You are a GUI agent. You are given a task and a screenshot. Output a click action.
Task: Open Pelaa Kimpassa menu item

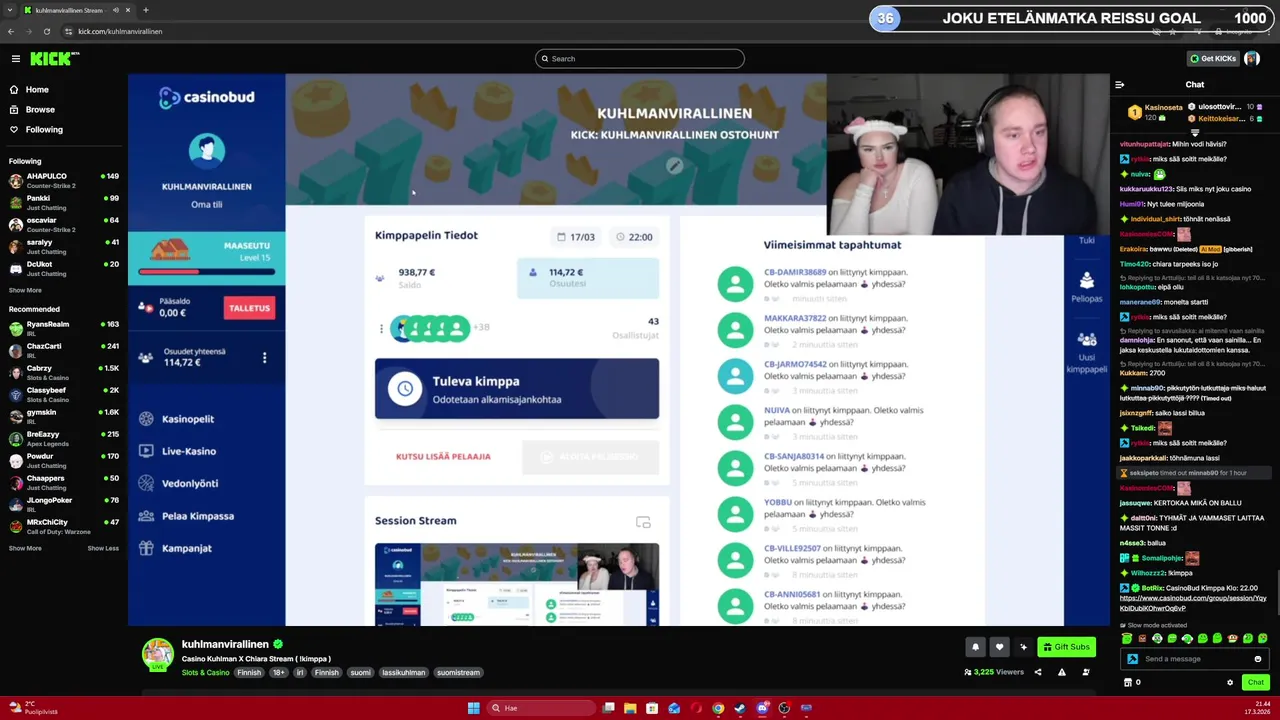point(186,516)
